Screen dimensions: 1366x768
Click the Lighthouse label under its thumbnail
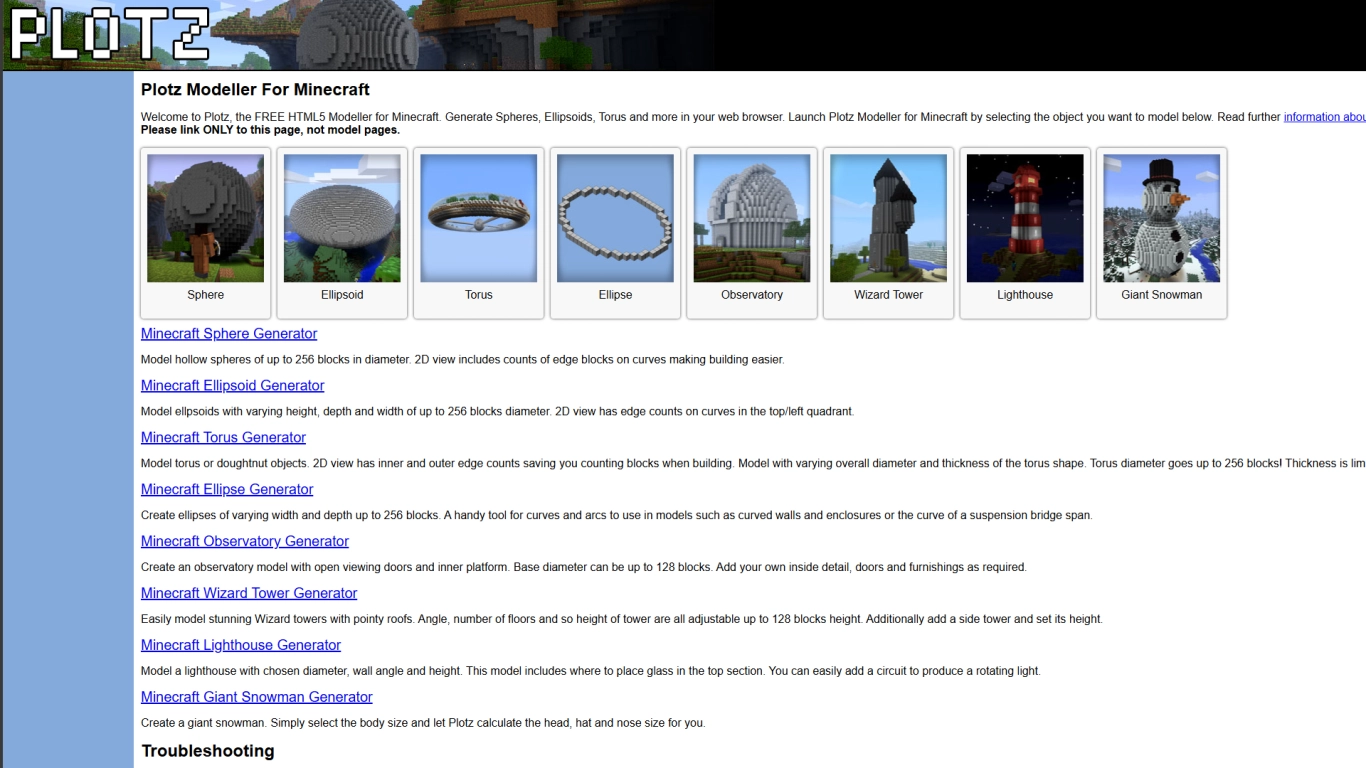(x=1024, y=294)
